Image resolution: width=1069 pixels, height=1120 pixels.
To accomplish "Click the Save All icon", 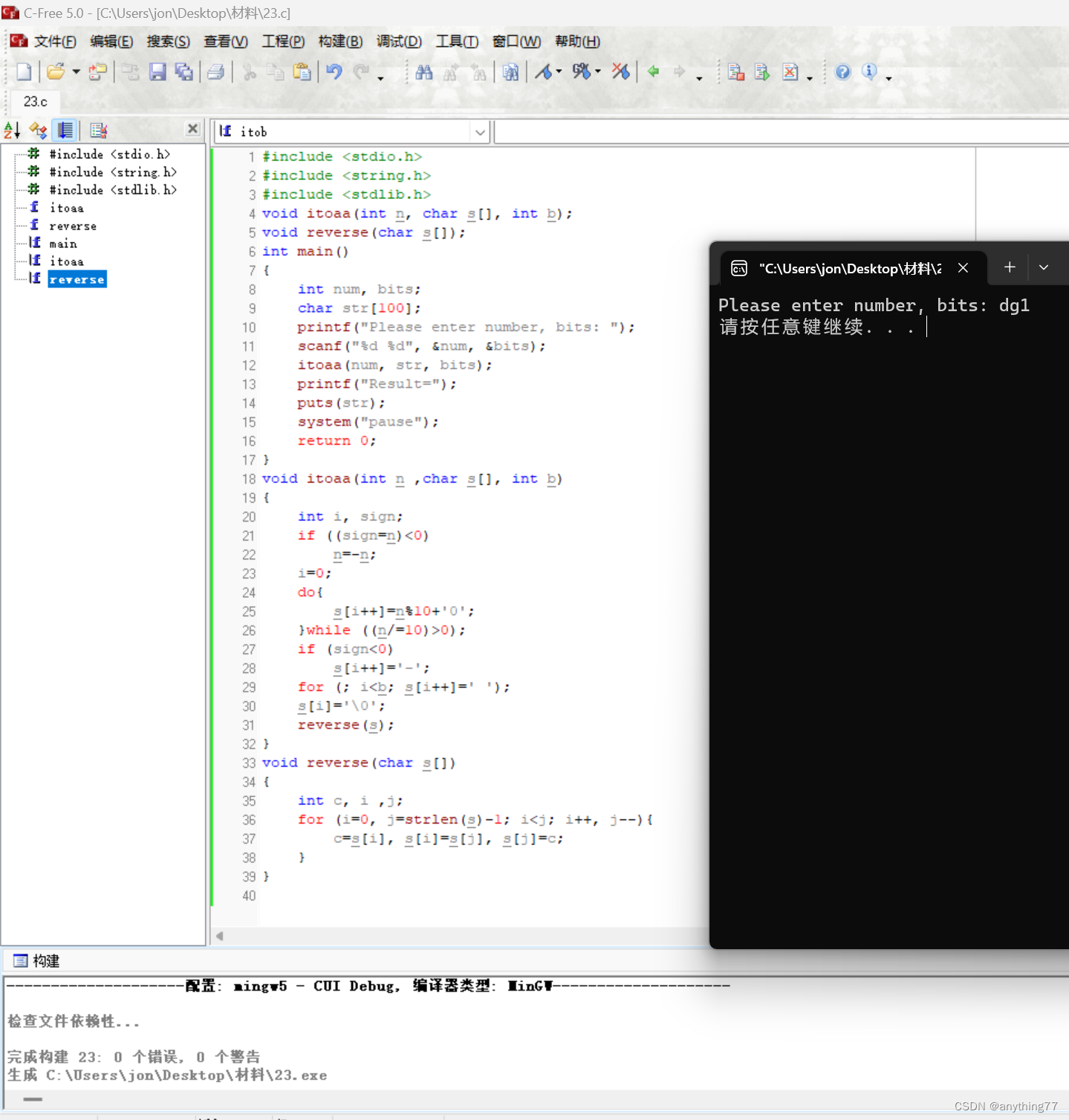I will coord(183,71).
